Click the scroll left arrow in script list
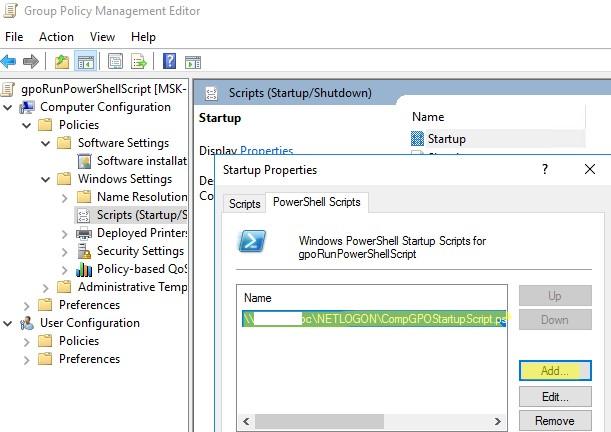The width and height of the screenshot is (611, 432). coord(246,421)
